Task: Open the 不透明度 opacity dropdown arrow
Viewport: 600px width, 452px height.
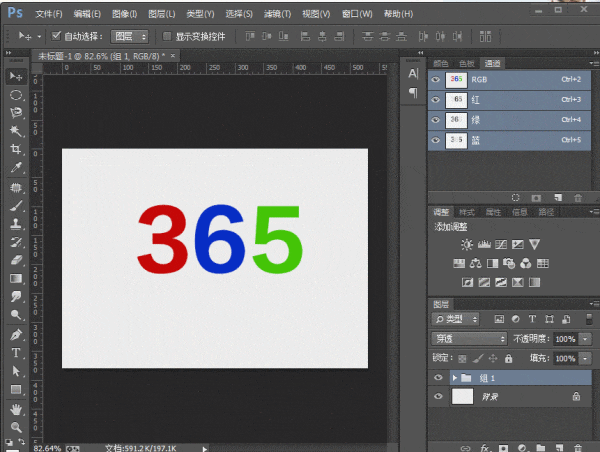Action: [x=585, y=339]
